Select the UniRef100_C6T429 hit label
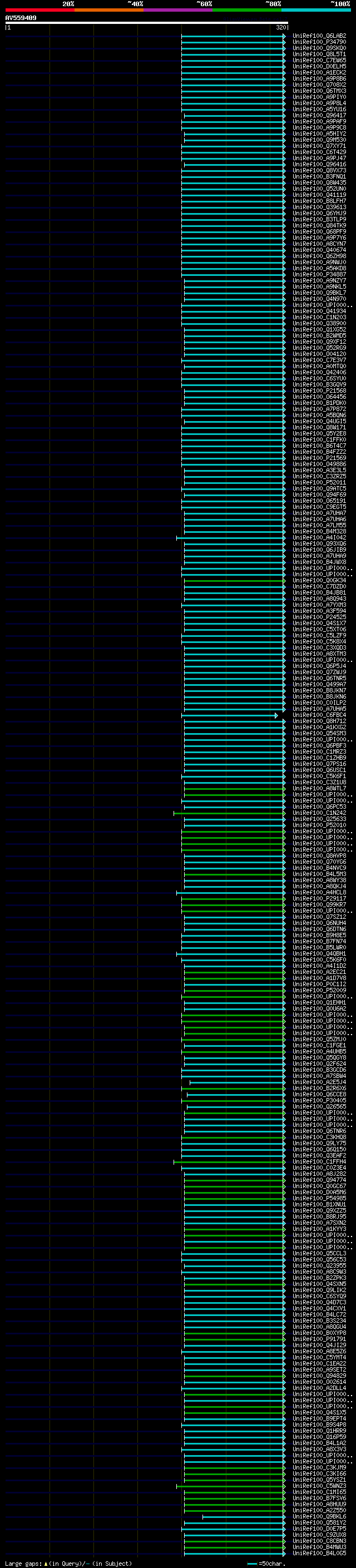This screenshot has height=1568, width=356. click(319, 152)
